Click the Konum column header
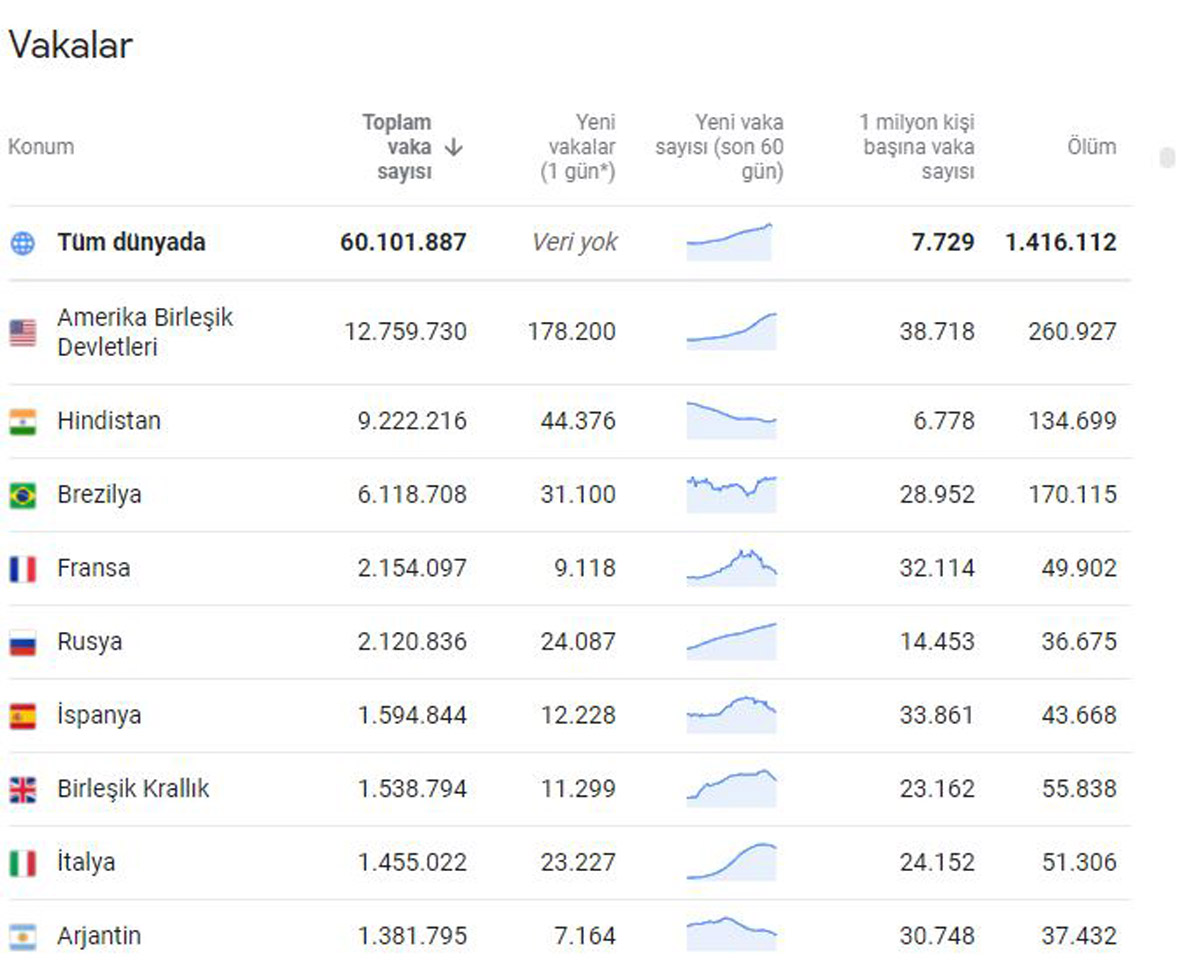 [x=41, y=147]
